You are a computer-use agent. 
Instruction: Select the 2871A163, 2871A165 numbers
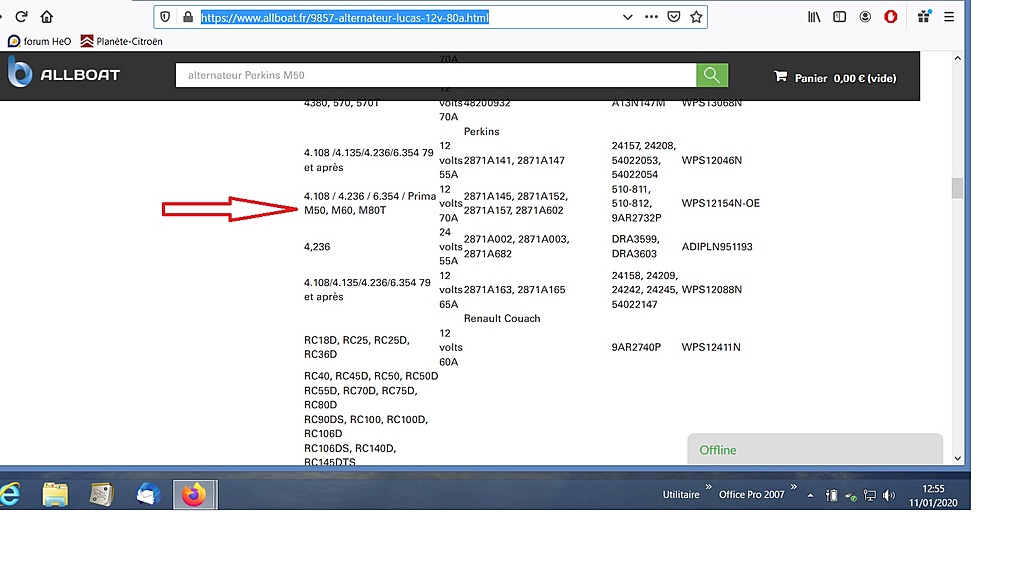[x=514, y=289]
